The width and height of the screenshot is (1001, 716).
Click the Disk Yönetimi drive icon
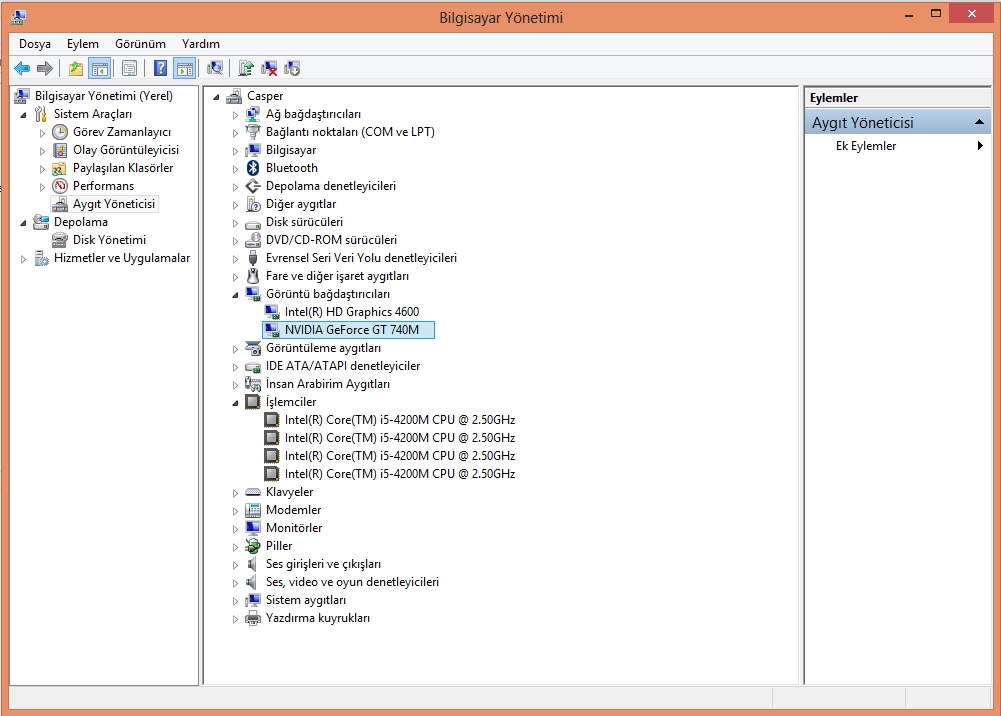[x=59, y=240]
